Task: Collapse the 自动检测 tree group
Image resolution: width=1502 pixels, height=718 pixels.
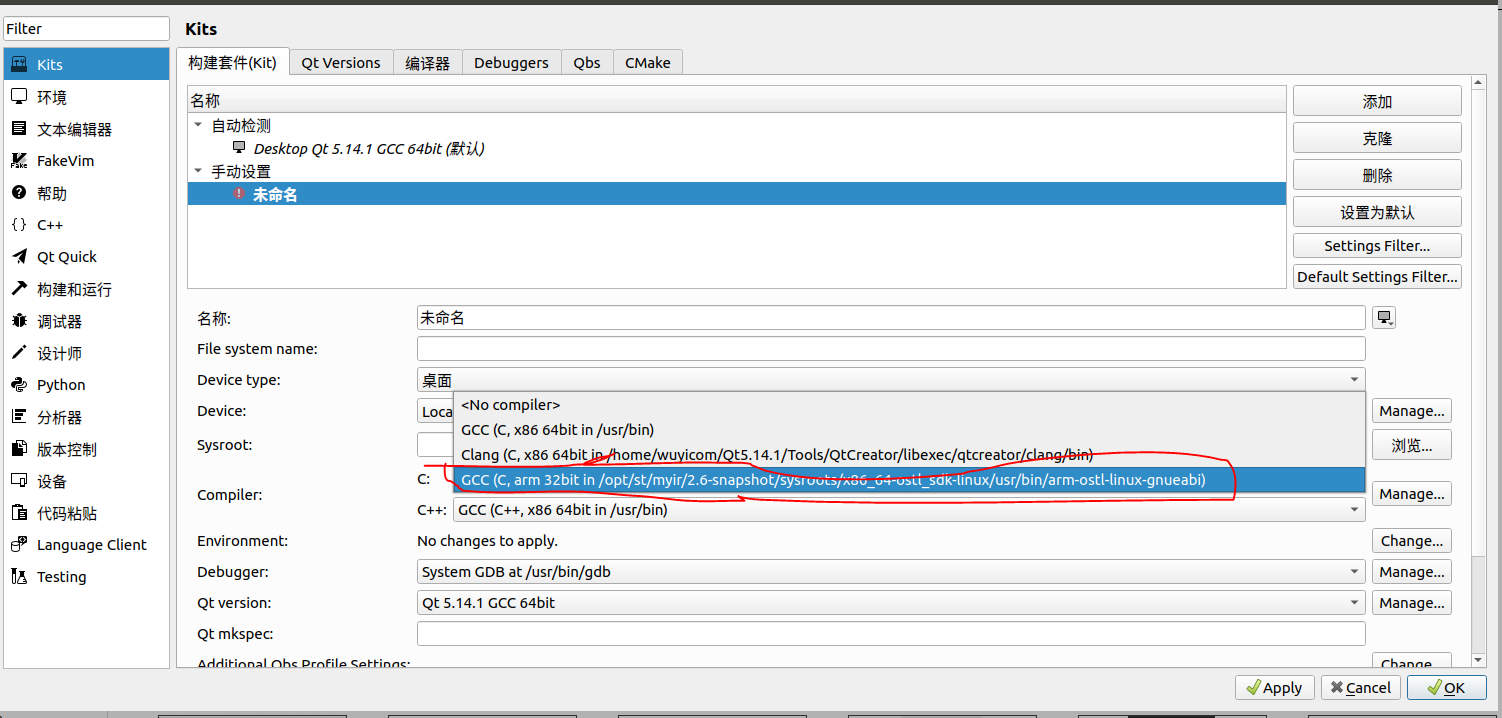Action: [x=198, y=126]
